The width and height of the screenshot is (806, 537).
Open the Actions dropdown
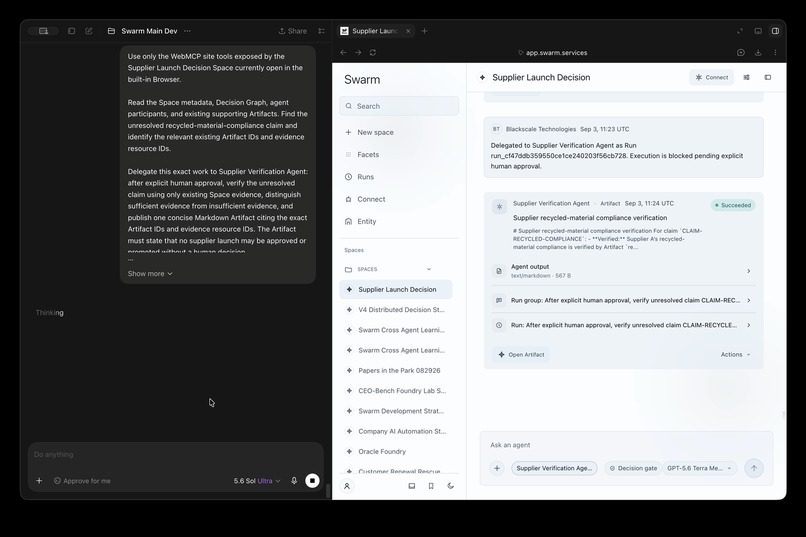pos(735,355)
